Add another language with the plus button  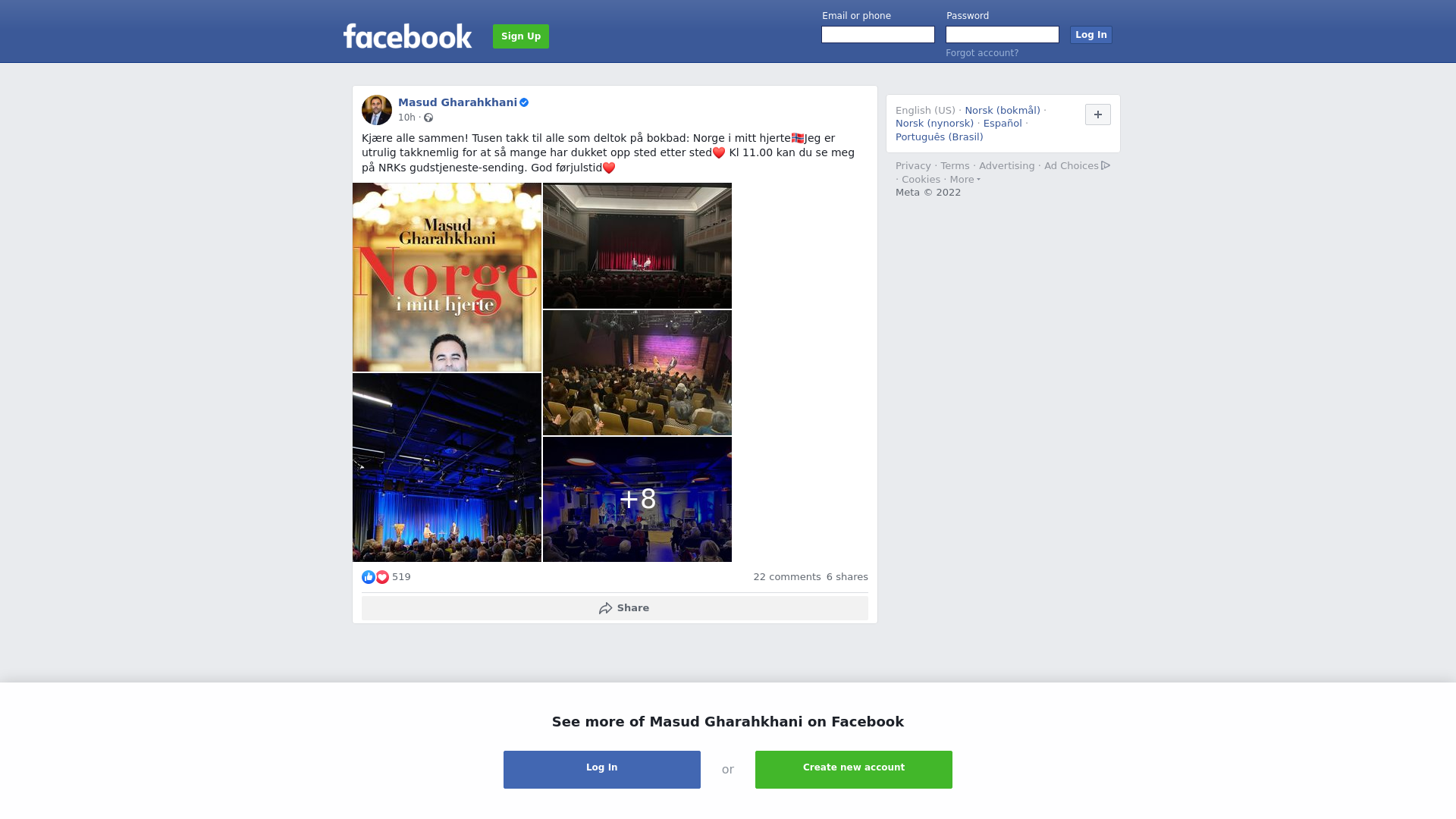coord(1098,115)
